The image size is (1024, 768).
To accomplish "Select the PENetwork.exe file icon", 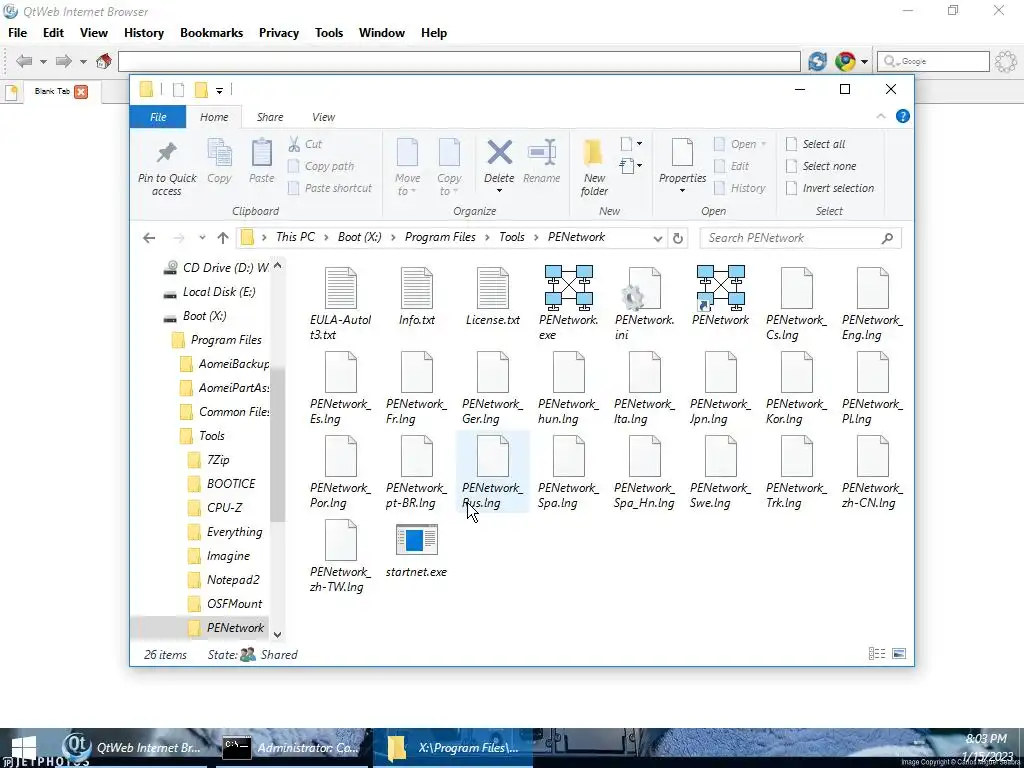I will [x=569, y=287].
